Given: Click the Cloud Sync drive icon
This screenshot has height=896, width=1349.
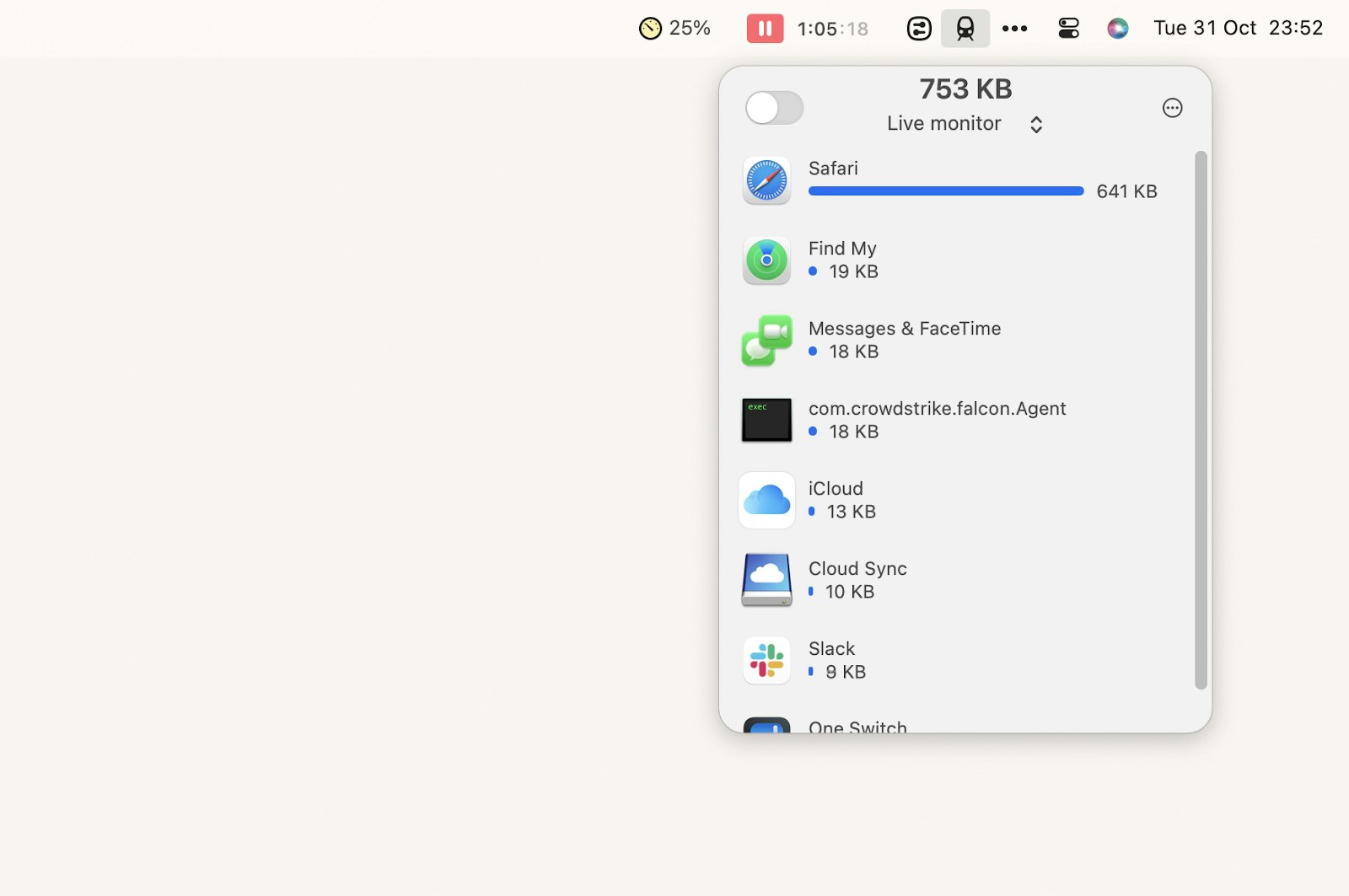Looking at the screenshot, I should tap(766, 580).
